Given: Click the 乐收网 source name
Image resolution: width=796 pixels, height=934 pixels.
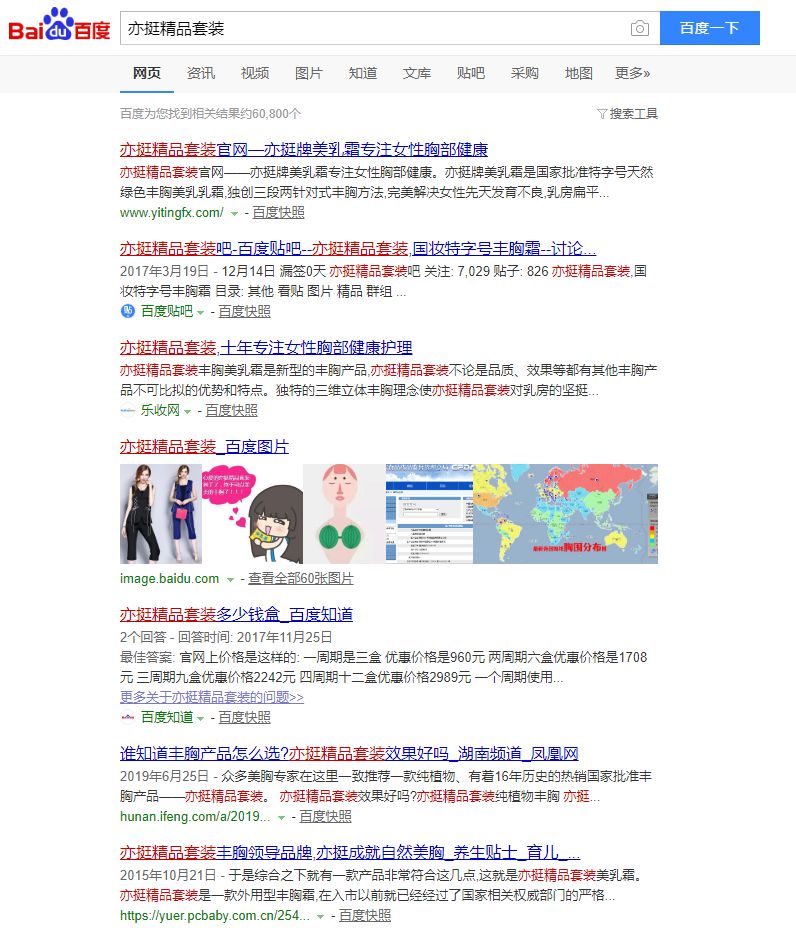Looking at the screenshot, I should pyautogui.click(x=160, y=410).
